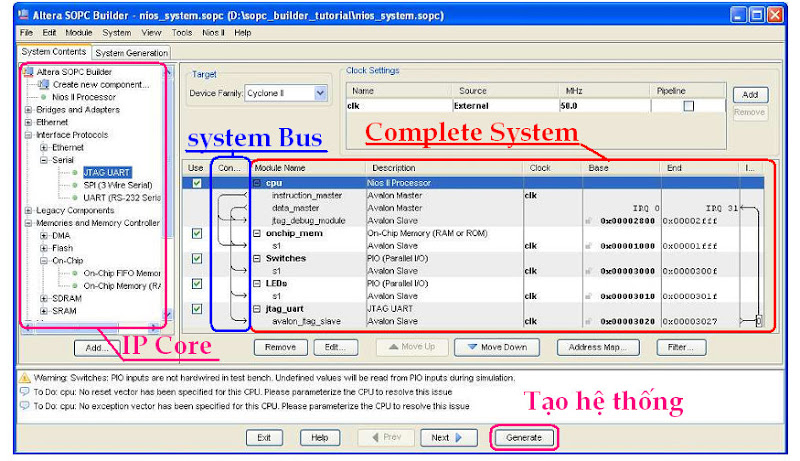Click the Help button

(x=320, y=438)
